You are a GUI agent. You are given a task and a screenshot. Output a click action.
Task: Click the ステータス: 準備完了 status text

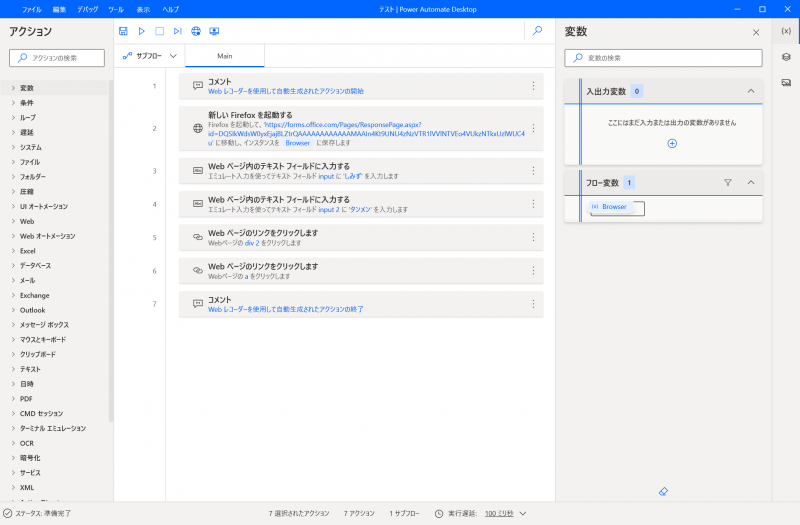(x=43, y=513)
